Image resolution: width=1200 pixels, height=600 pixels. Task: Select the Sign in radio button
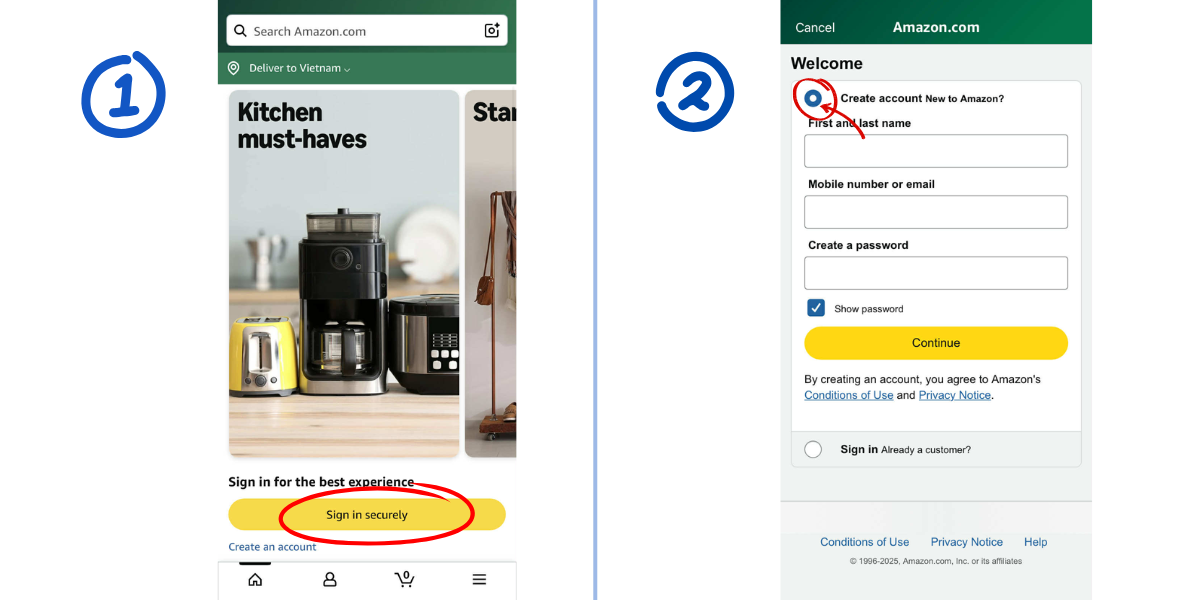click(813, 450)
